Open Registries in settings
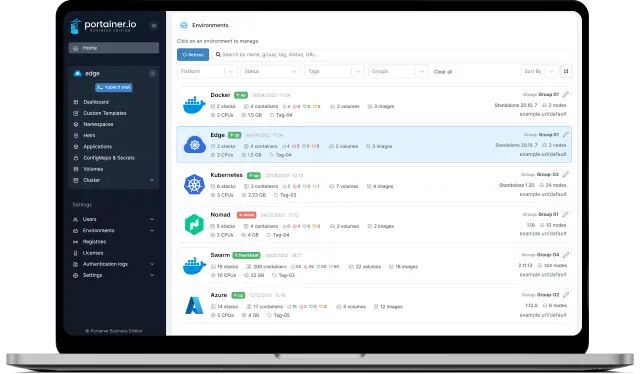Screen dimensions: 640x374 [94, 242]
